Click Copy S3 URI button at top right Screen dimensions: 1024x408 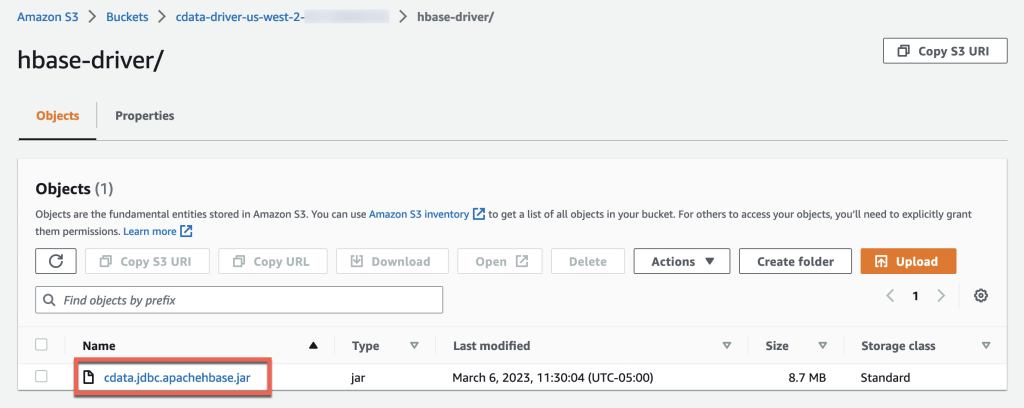coord(944,51)
